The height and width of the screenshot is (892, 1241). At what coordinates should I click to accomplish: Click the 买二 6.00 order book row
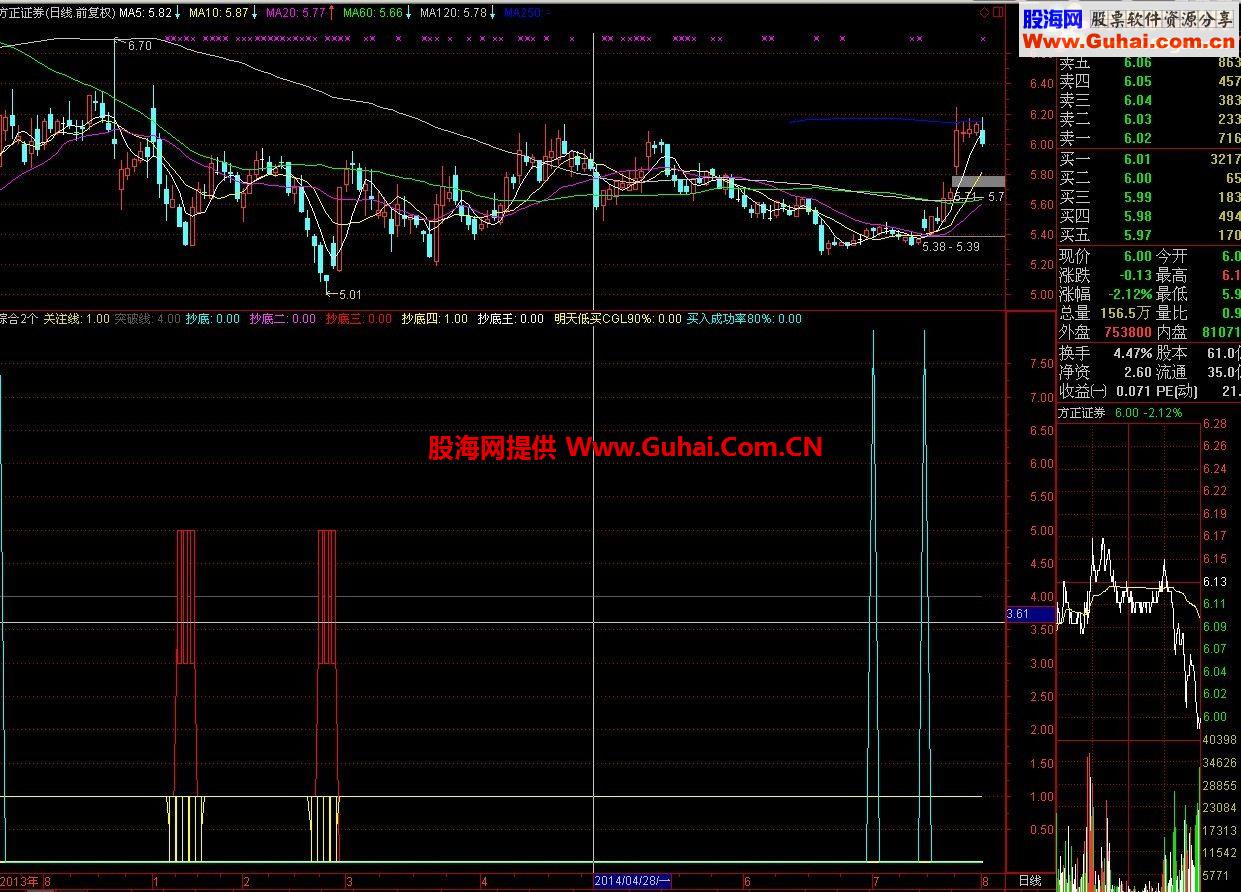tap(1148, 178)
